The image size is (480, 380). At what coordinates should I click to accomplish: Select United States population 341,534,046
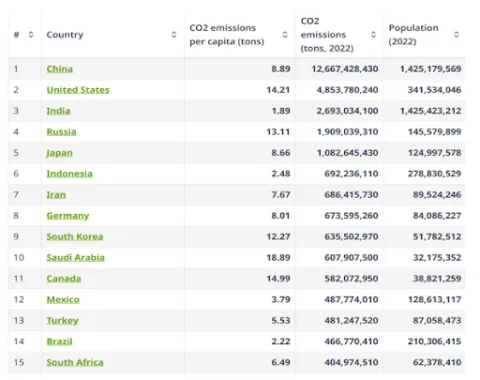point(435,90)
